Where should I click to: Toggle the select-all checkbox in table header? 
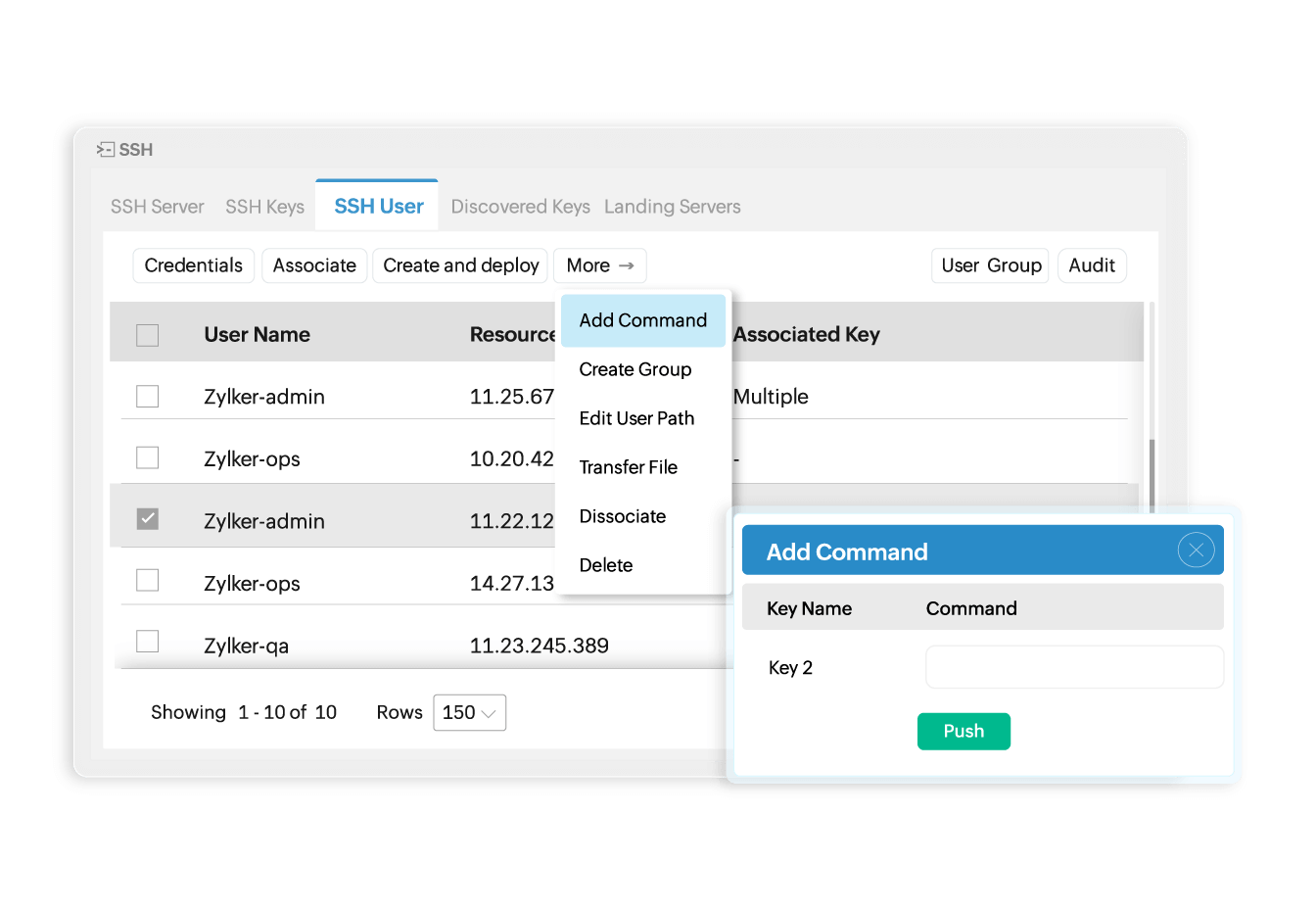pos(148,335)
